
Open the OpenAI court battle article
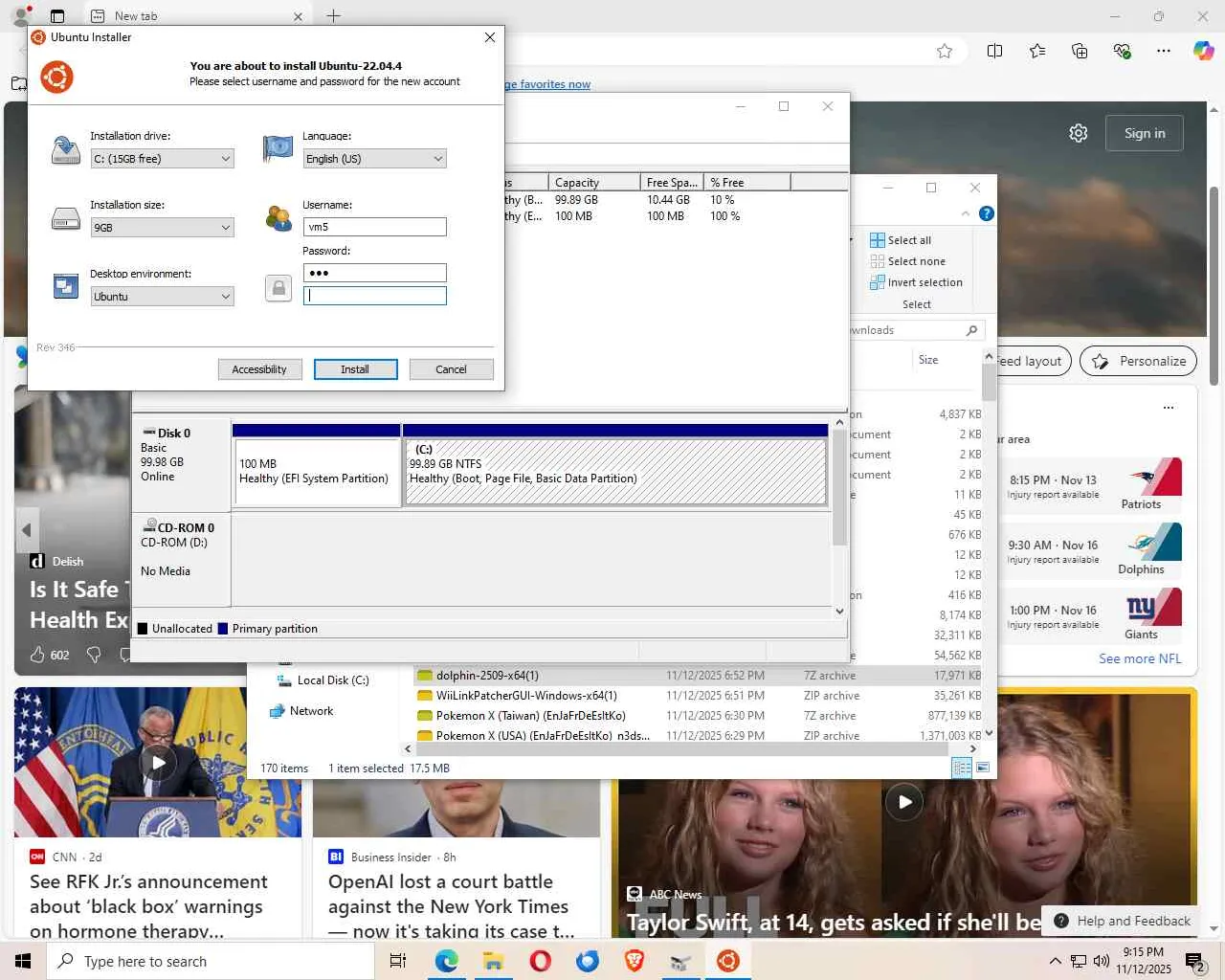[451, 905]
